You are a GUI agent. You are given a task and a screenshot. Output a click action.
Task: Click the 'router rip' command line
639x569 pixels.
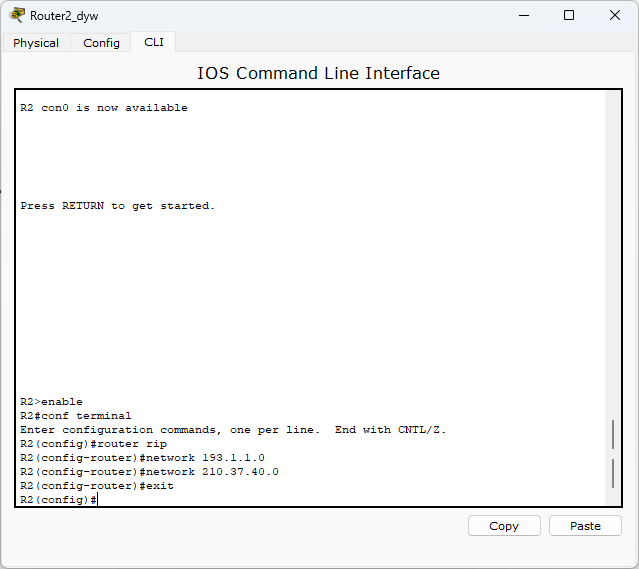pyautogui.click(x=94, y=444)
